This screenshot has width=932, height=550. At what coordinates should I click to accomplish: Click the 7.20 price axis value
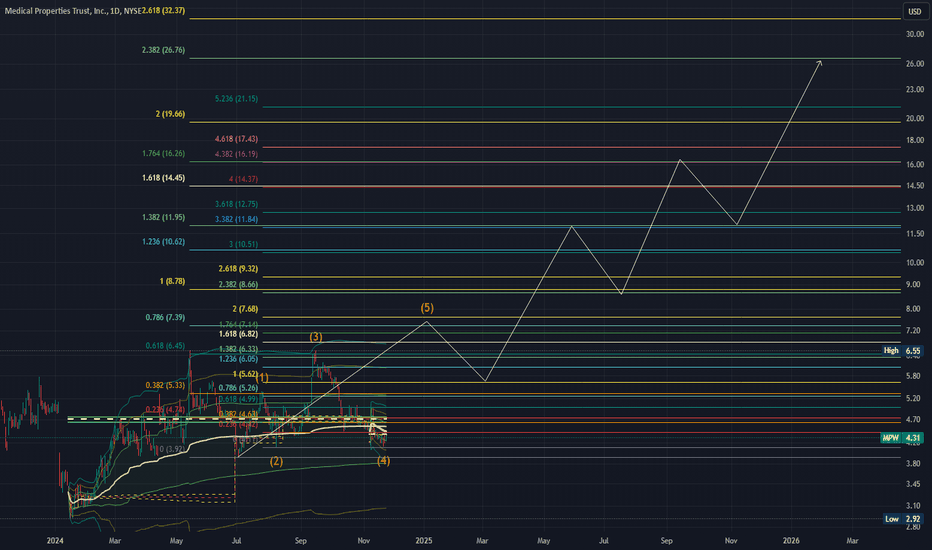(914, 331)
